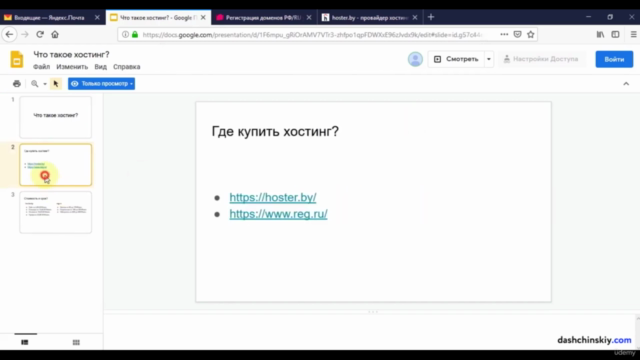Hide the menus with the chevron
The image size is (640, 360).
tap(626, 84)
